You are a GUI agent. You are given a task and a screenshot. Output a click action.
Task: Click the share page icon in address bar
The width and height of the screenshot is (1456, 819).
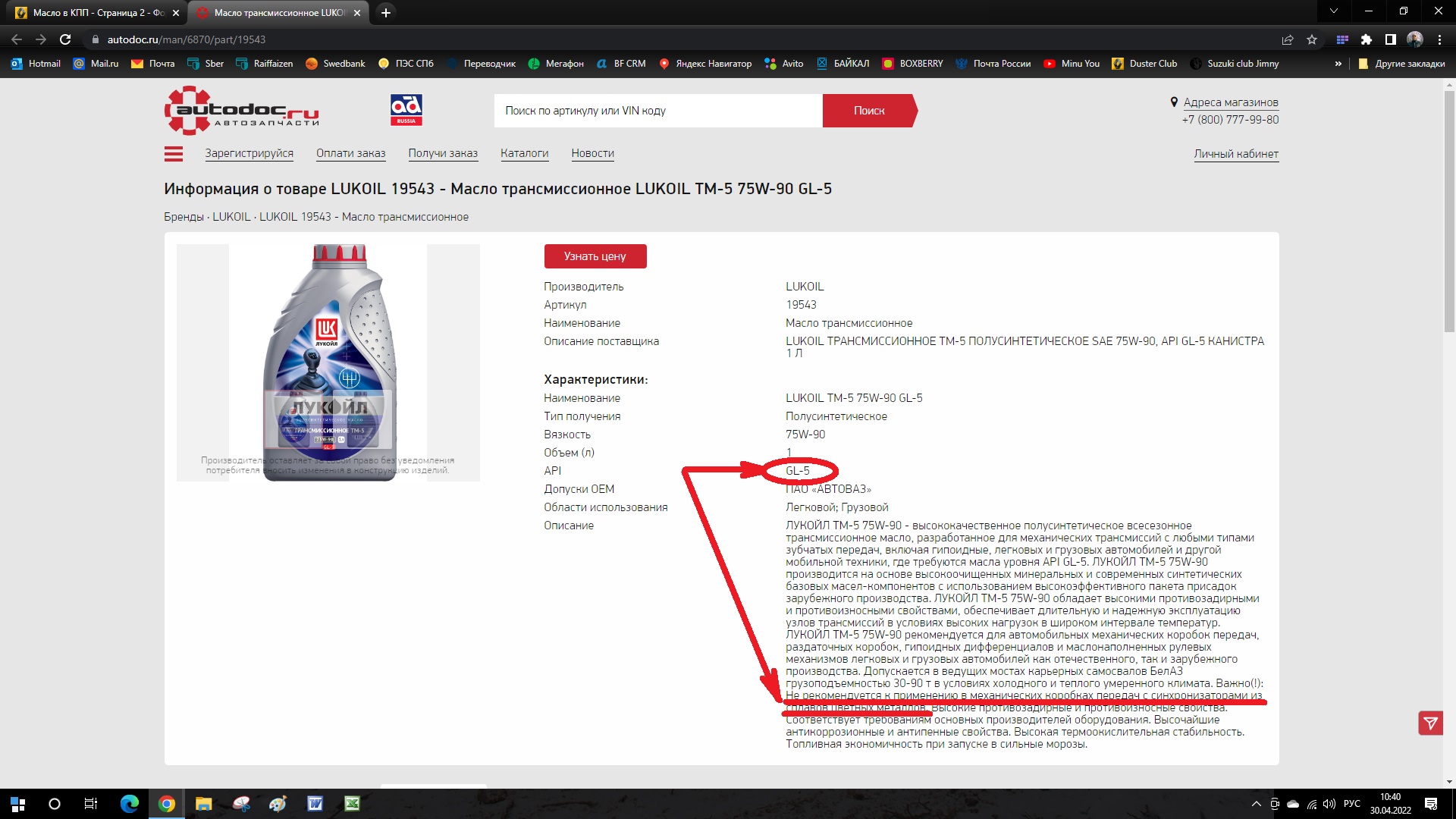coord(1288,39)
